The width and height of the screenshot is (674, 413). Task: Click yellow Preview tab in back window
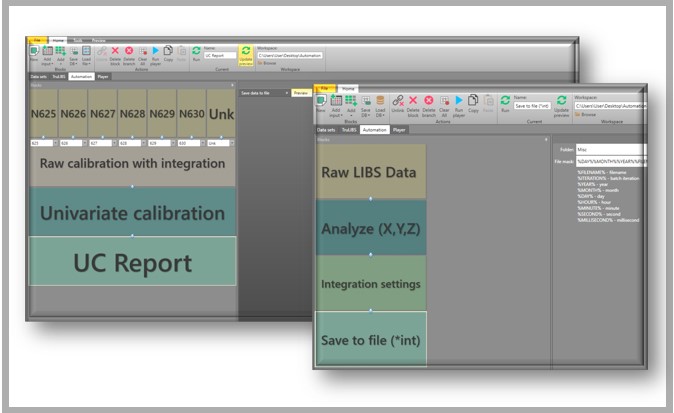[x=301, y=93]
